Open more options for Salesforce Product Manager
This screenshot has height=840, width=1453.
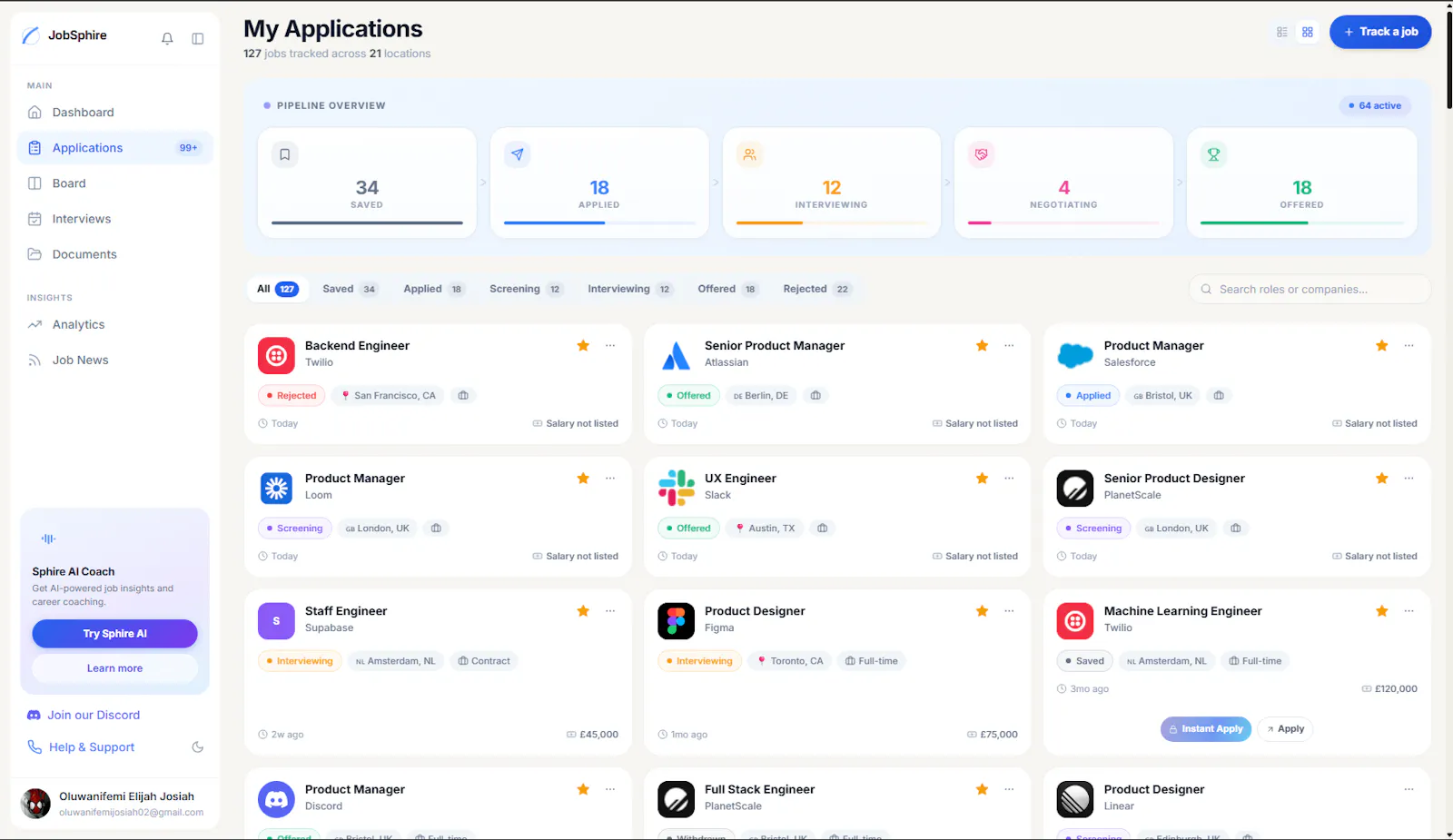pos(1409,346)
